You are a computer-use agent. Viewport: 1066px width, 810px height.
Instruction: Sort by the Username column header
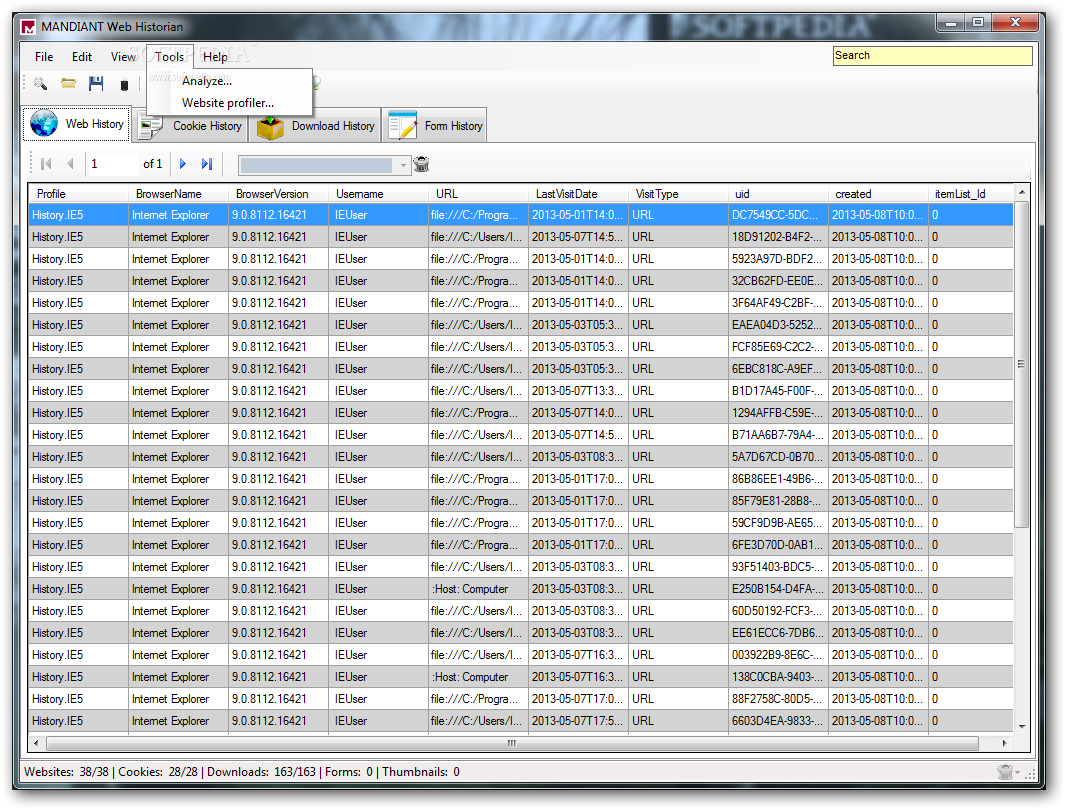378,194
